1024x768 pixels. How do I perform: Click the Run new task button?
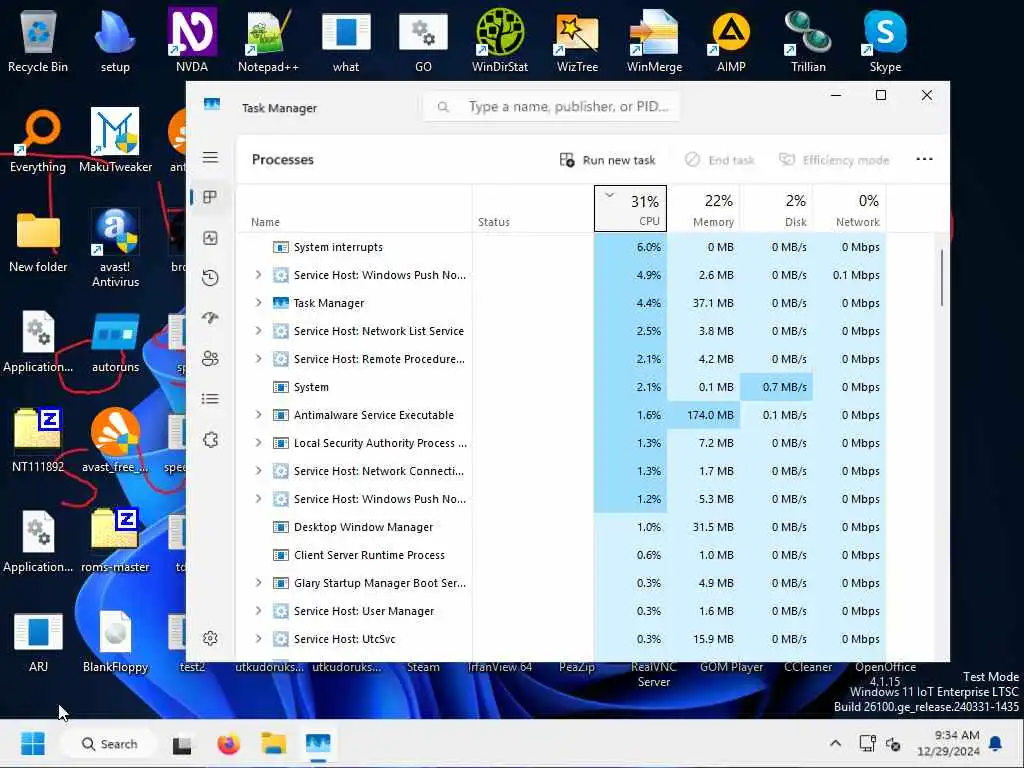[x=607, y=160]
